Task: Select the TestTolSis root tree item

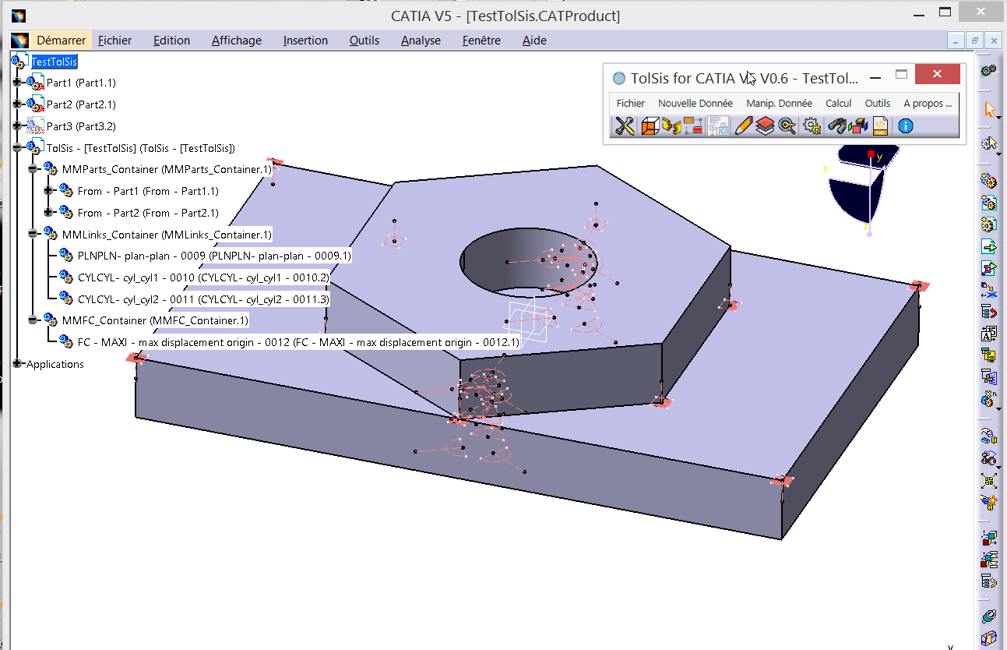Action: point(55,62)
